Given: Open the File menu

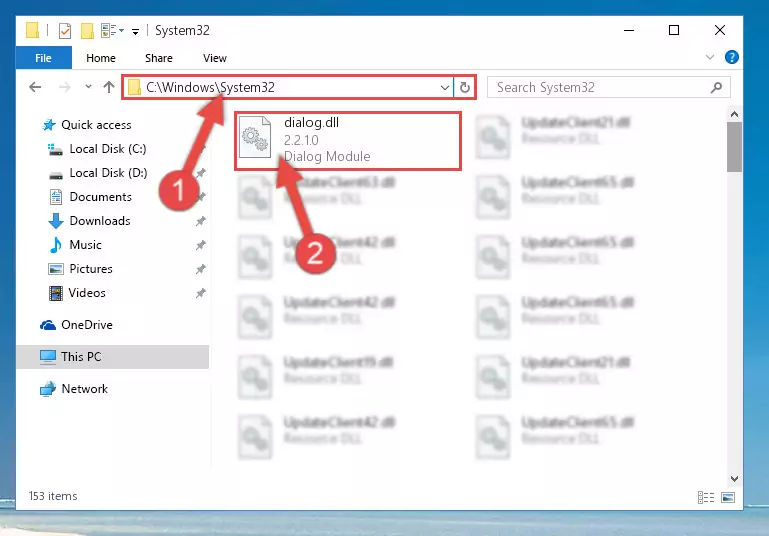Looking at the screenshot, I should click(44, 58).
